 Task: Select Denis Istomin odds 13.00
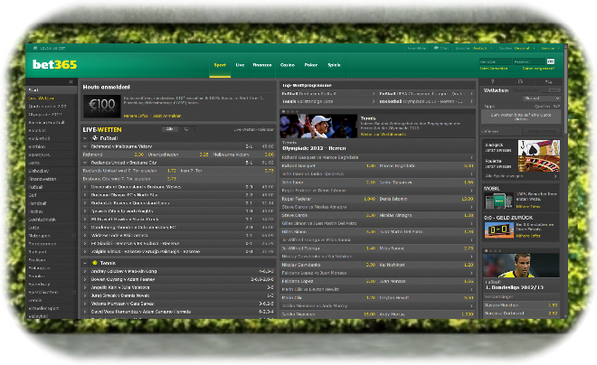click(x=467, y=199)
